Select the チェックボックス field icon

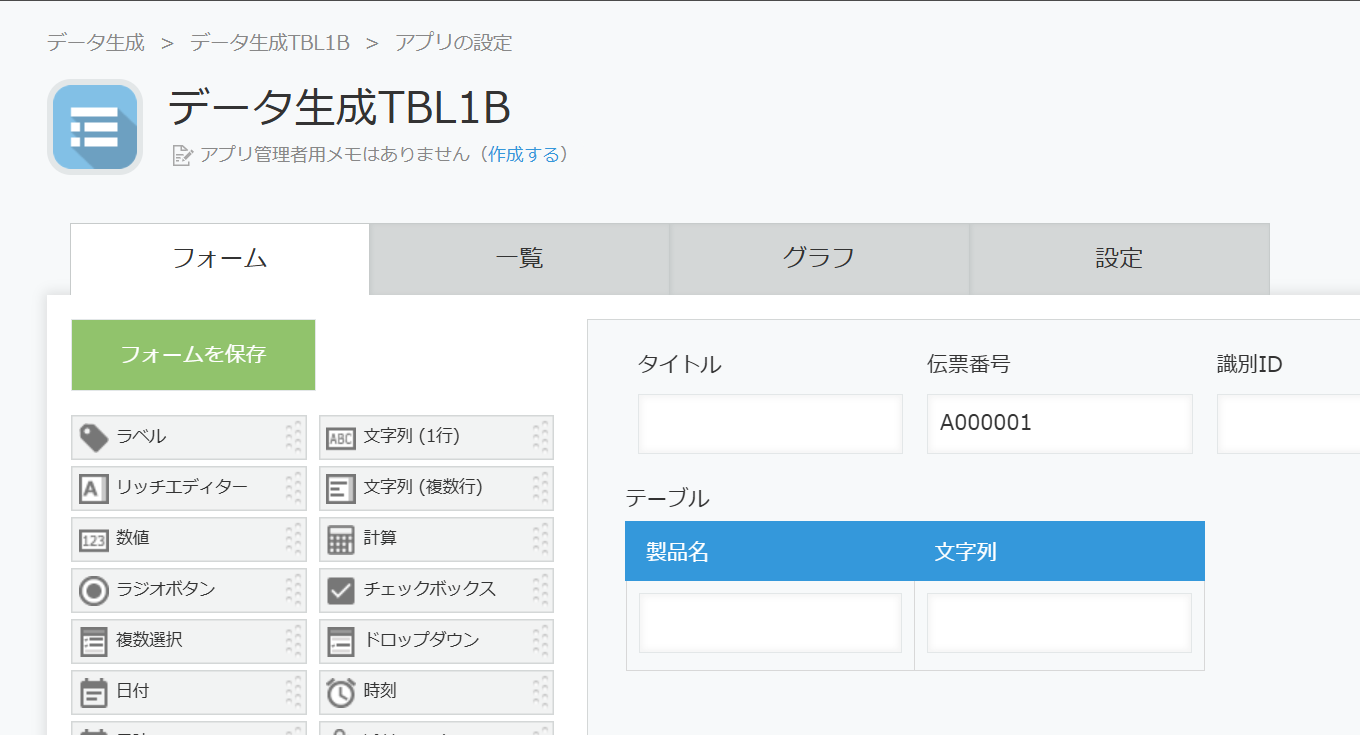[x=341, y=591]
